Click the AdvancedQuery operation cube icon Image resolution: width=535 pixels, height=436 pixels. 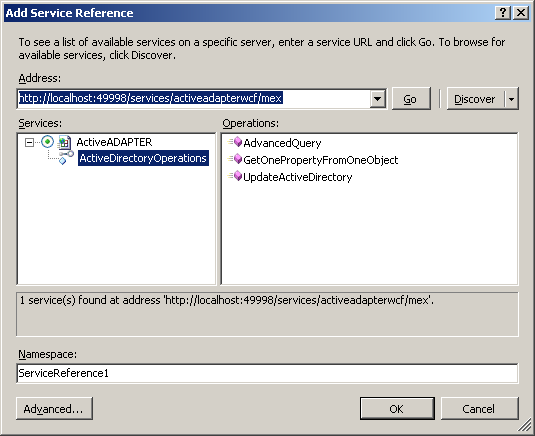pyautogui.click(x=235, y=142)
